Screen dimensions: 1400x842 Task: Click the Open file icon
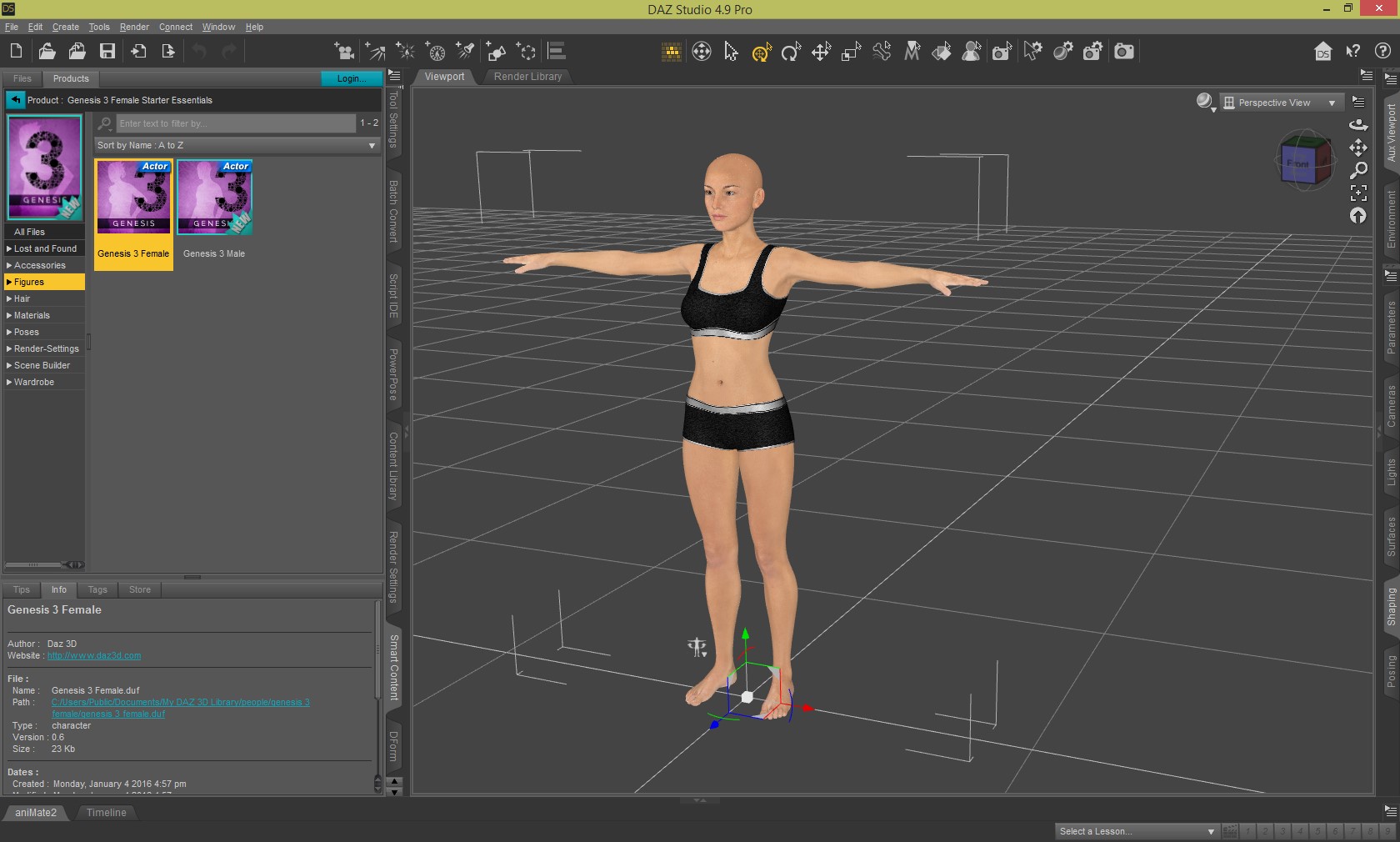pos(47,51)
